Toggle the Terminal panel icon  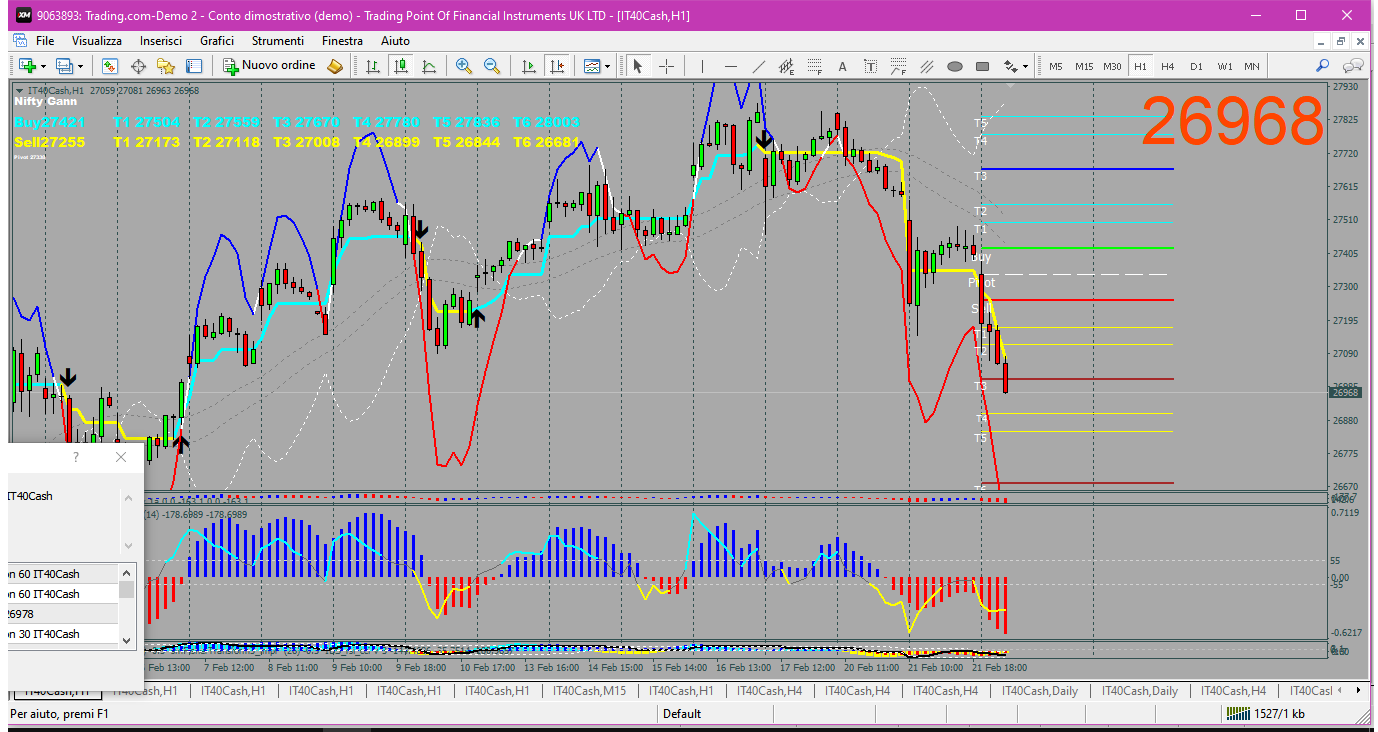click(194, 66)
